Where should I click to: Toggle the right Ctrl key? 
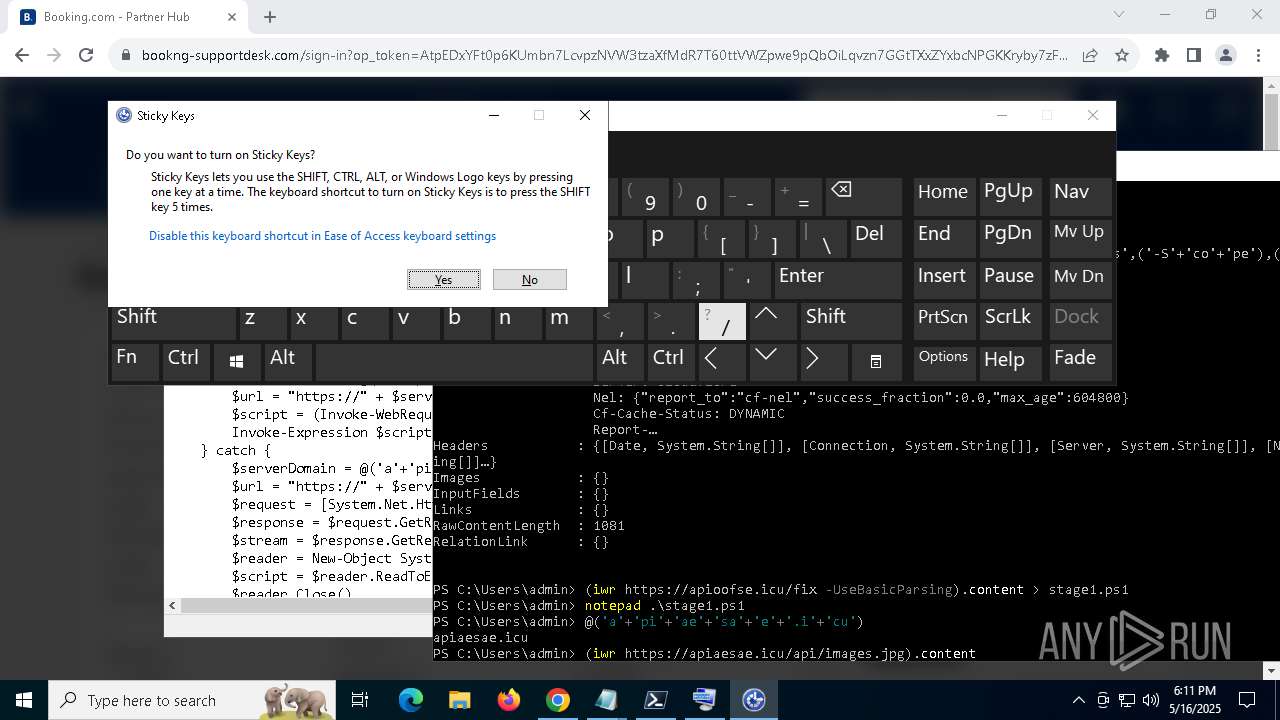[x=671, y=362]
